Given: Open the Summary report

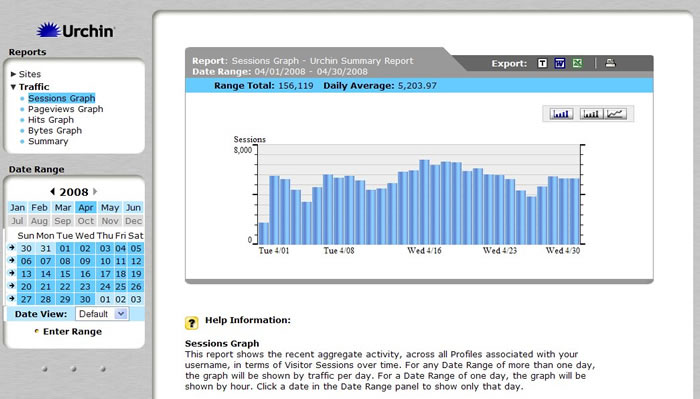Looking at the screenshot, I should (x=48, y=141).
